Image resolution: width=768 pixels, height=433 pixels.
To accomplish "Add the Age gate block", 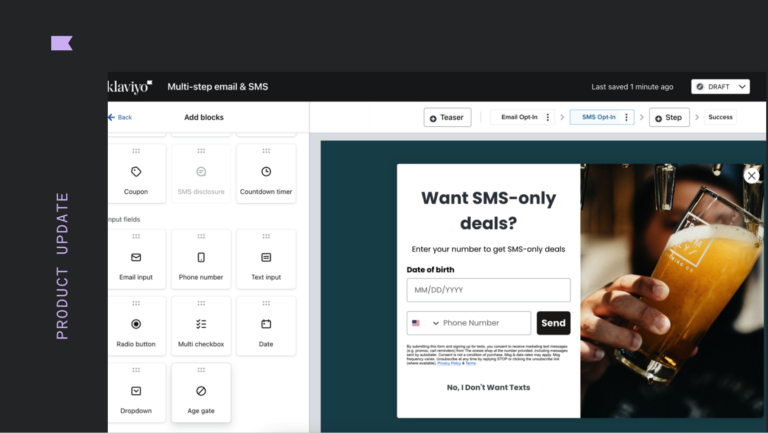I will click(201, 392).
